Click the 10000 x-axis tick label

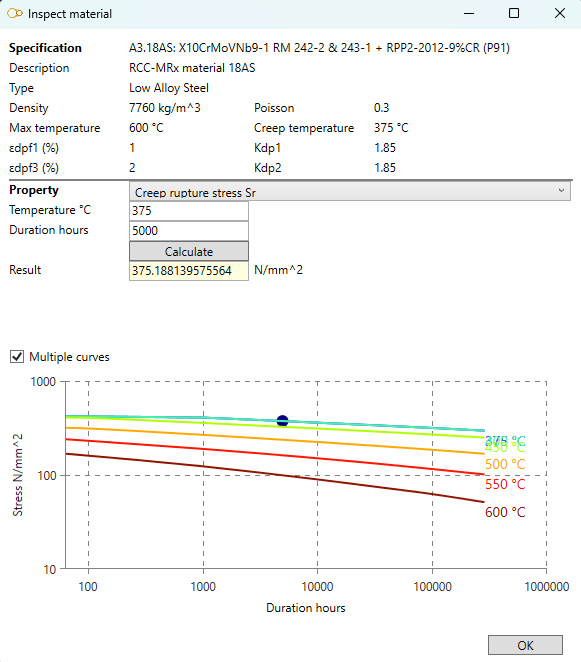tap(317, 587)
